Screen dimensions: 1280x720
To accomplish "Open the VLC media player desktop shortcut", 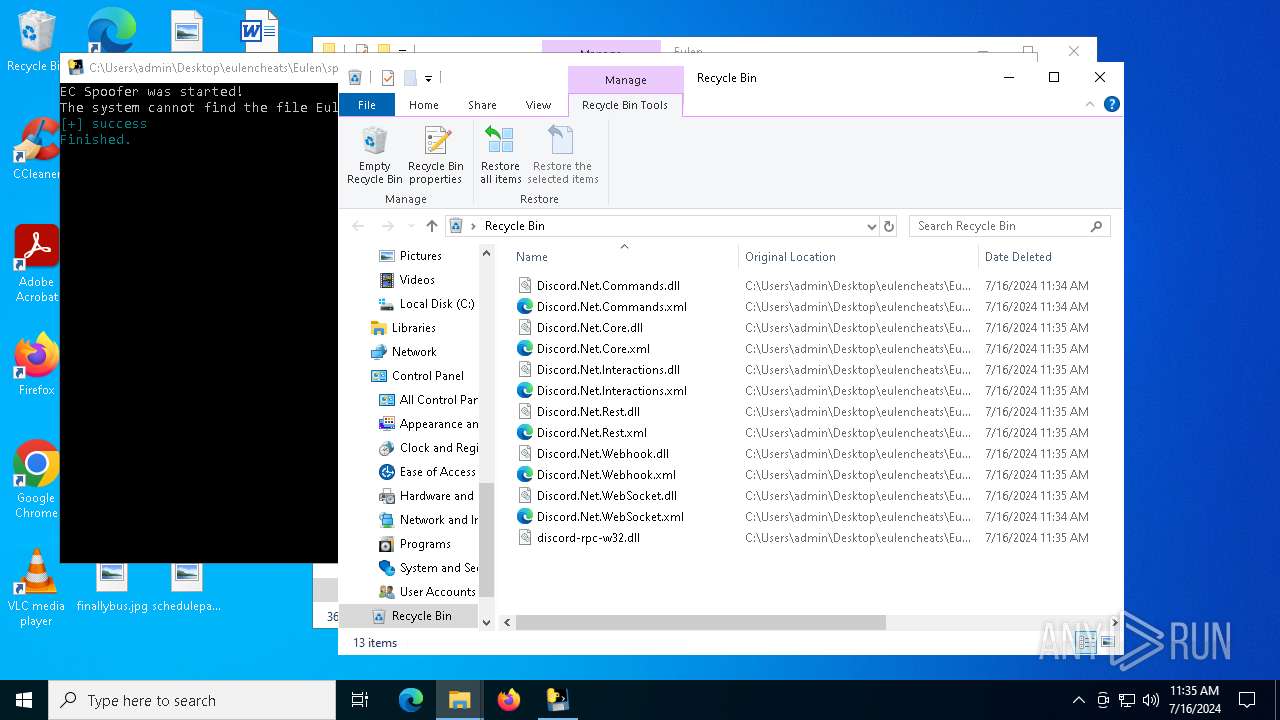I will [36, 588].
